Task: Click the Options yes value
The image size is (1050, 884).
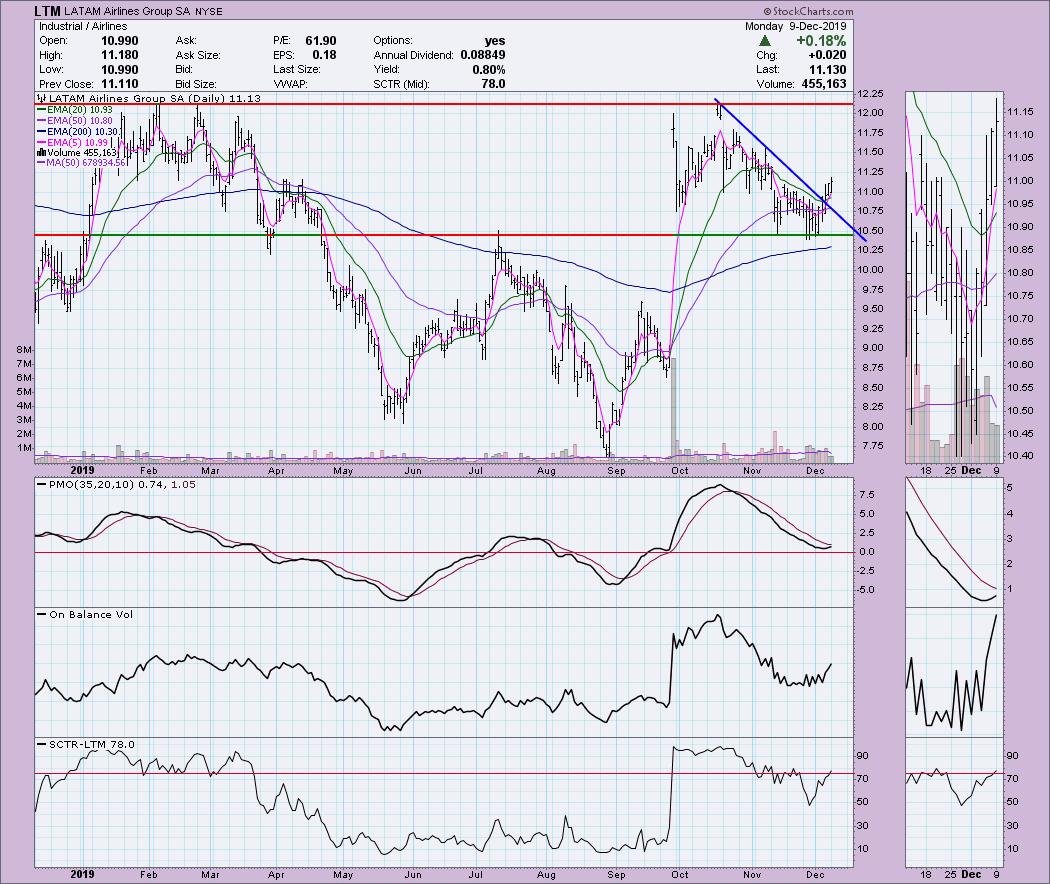Action: pyautogui.click(x=495, y=41)
